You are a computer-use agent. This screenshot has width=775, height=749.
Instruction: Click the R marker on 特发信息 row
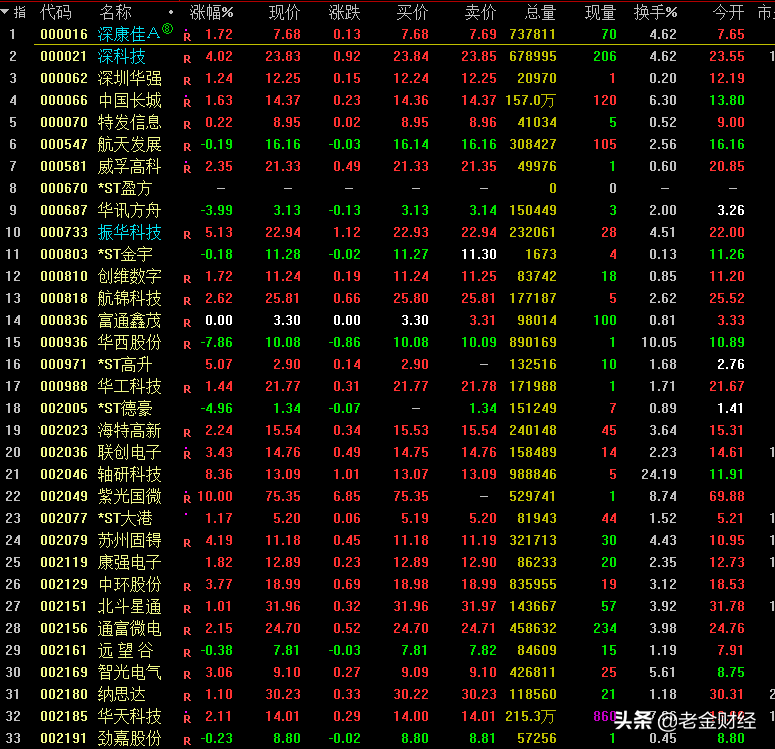click(187, 125)
